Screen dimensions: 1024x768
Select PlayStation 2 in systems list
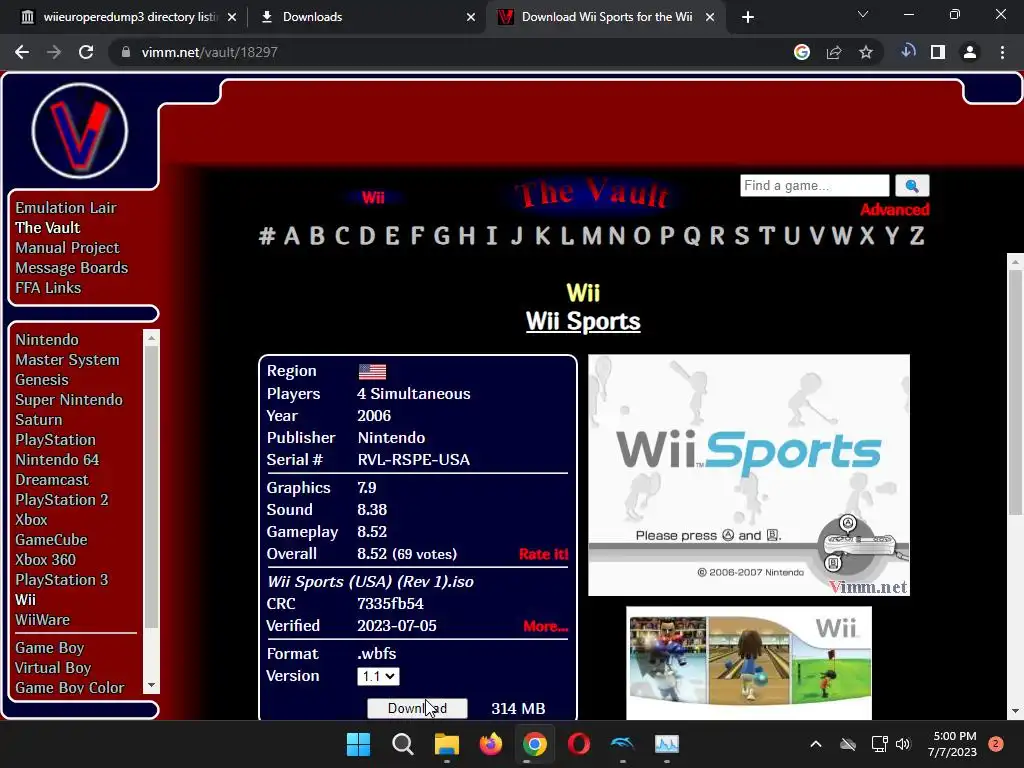point(62,500)
